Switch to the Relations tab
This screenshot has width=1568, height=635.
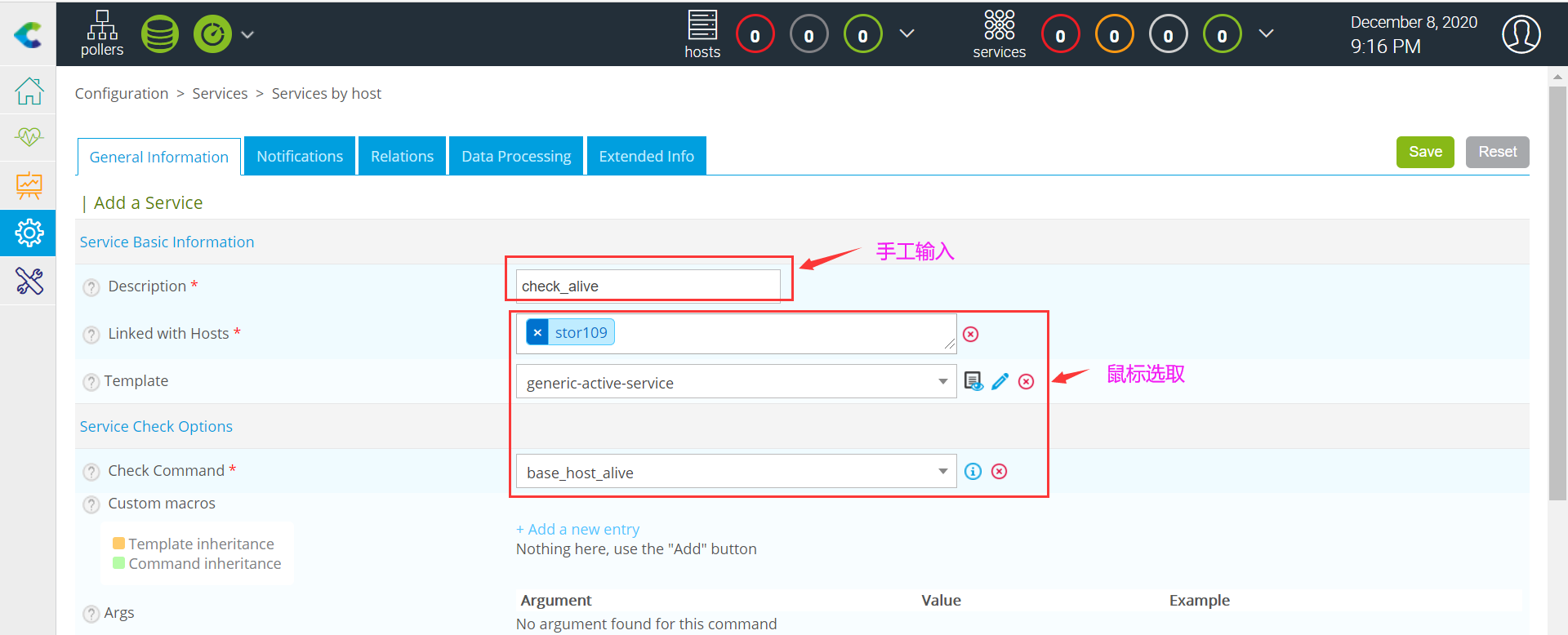pyautogui.click(x=402, y=156)
